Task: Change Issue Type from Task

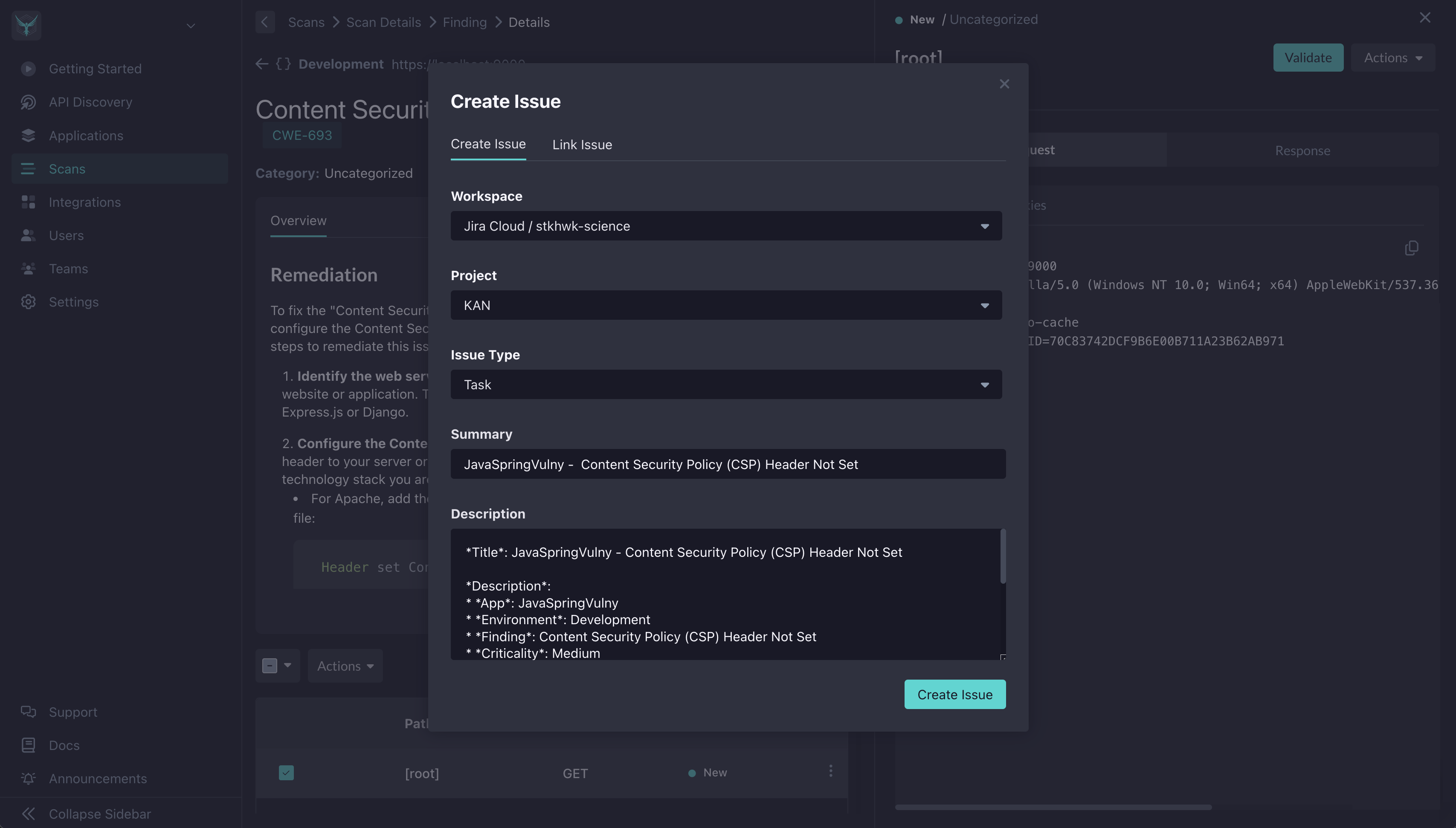Action: tap(726, 384)
